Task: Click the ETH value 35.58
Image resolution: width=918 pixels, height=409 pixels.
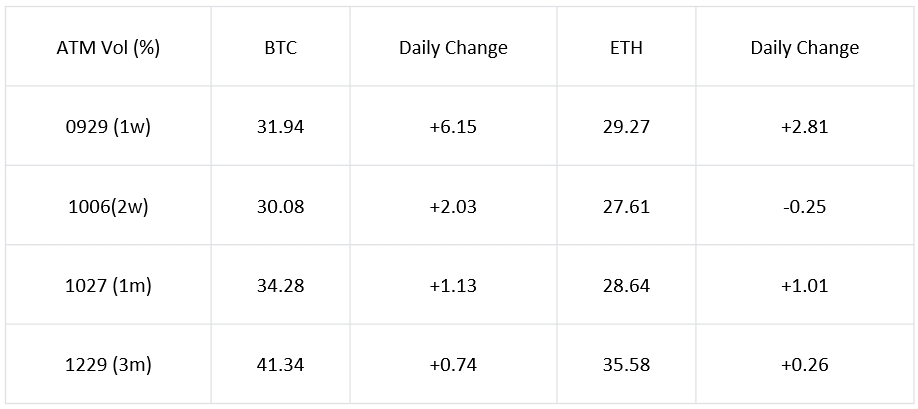Action: coord(626,365)
